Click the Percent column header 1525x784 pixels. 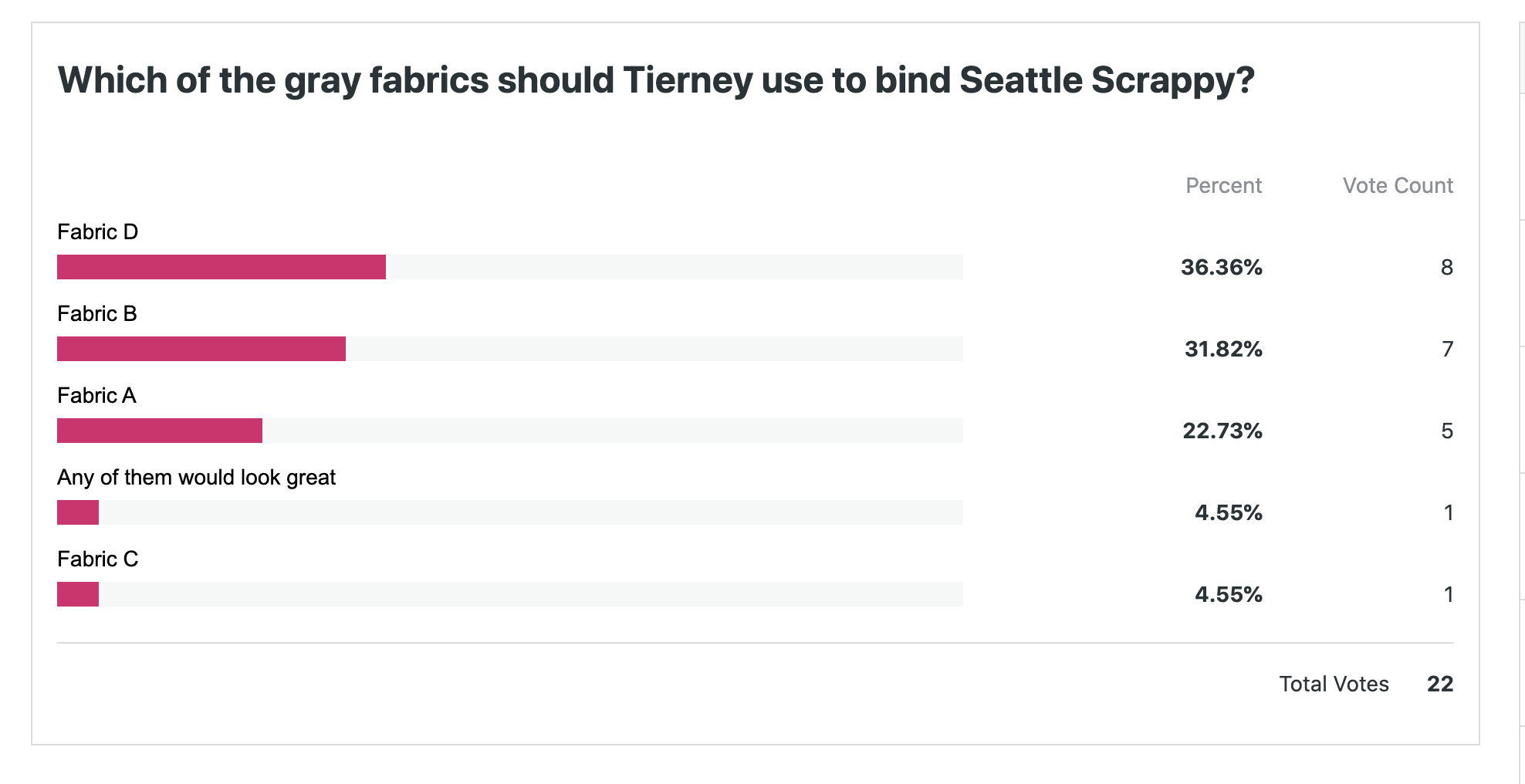point(1223,186)
